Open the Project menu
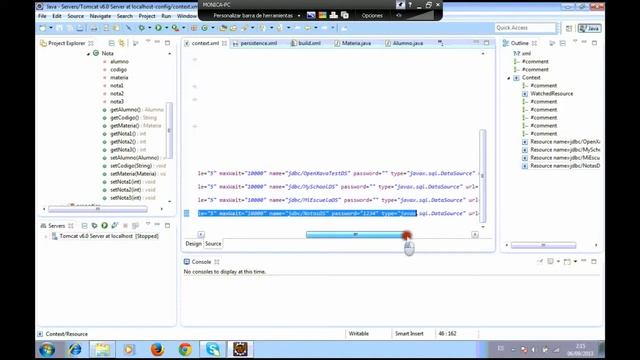640x360 pixels. click(x=147, y=16)
